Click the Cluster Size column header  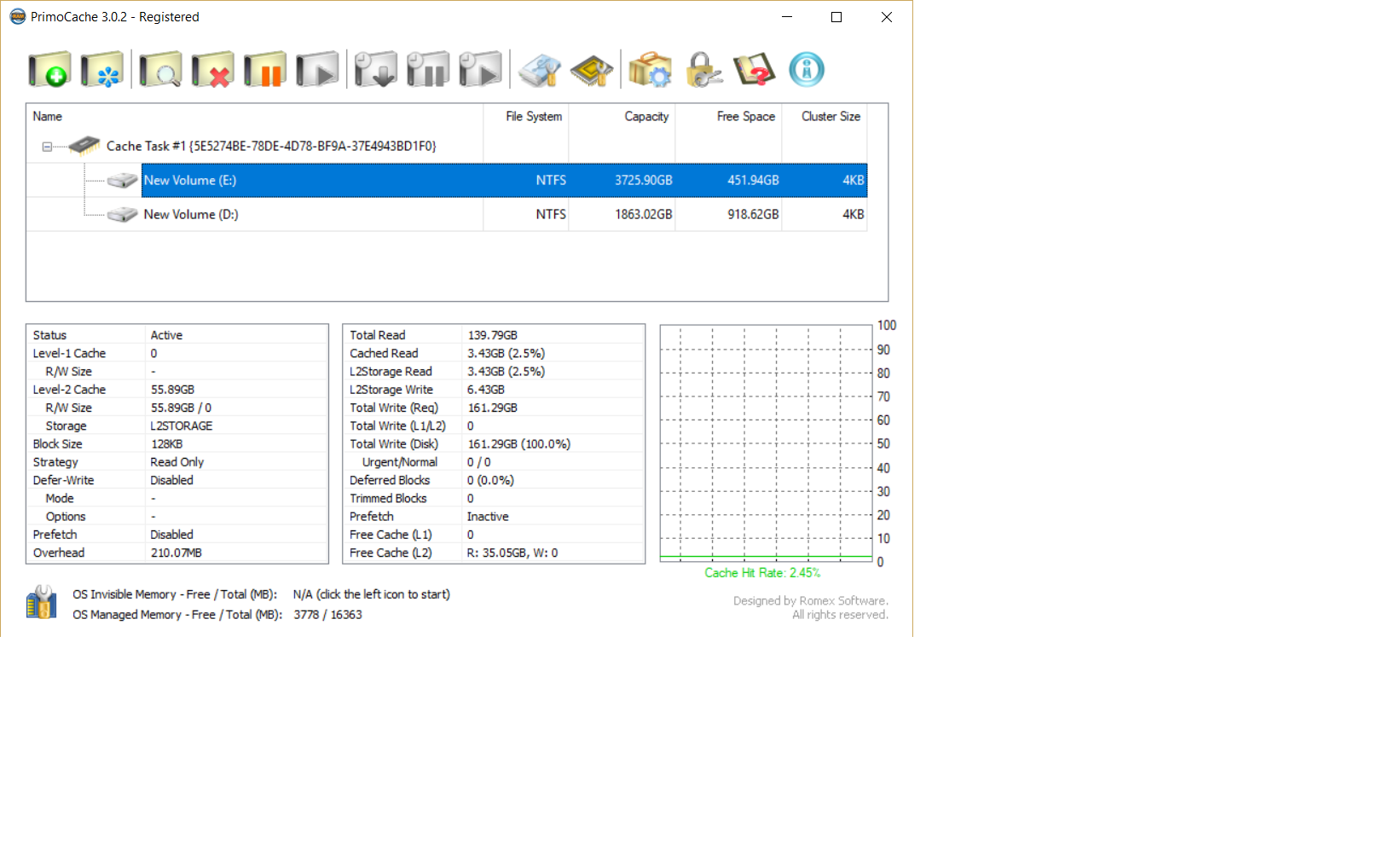coord(825,117)
